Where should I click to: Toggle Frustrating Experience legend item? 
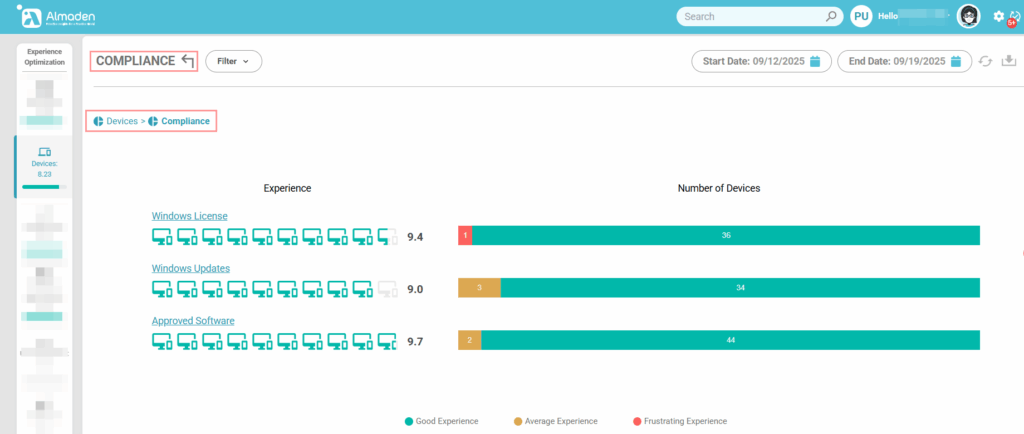click(x=679, y=421)
